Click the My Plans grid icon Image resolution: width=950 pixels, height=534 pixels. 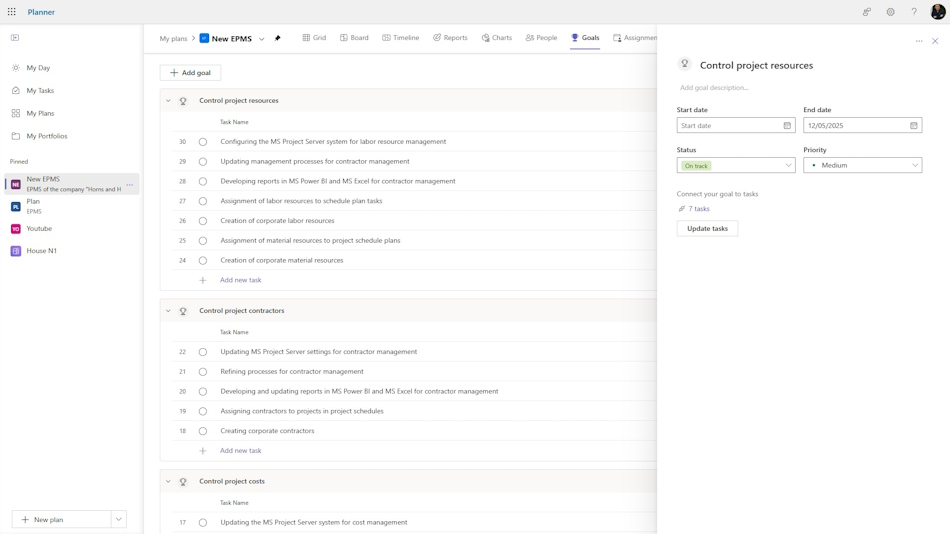click(16, 113)
